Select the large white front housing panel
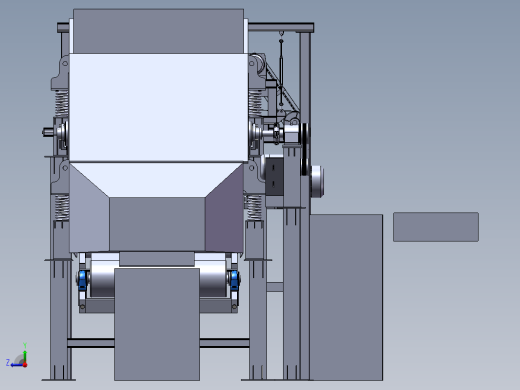The width and height of the screenshot is (520, 390). (x=159, y=108)
